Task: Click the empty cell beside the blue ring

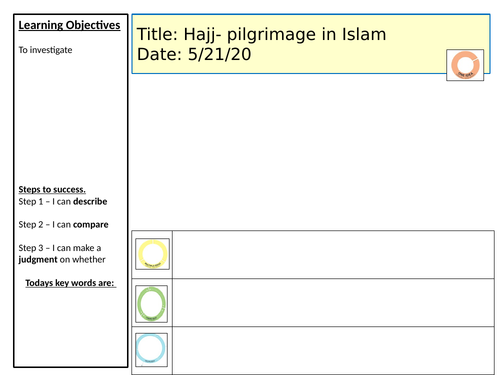Action: (x=333, y=351)
